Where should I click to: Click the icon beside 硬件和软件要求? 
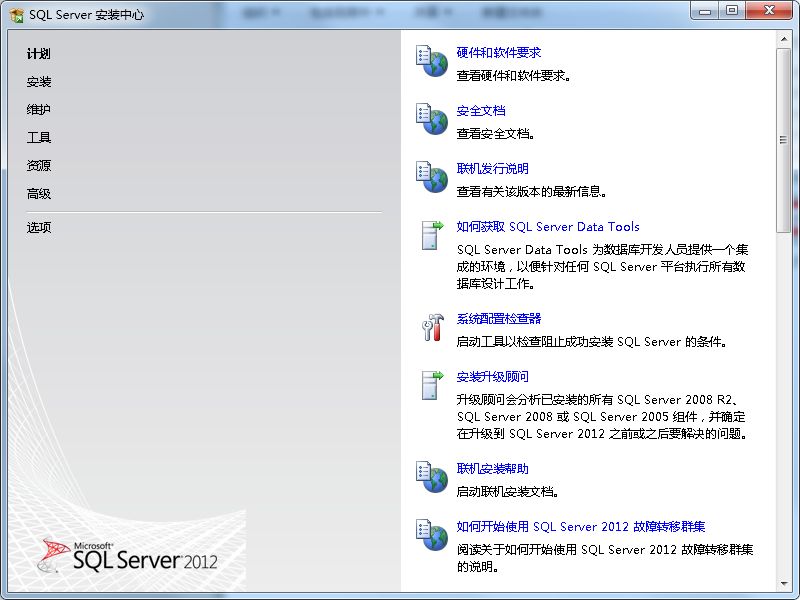click(432, 61)
